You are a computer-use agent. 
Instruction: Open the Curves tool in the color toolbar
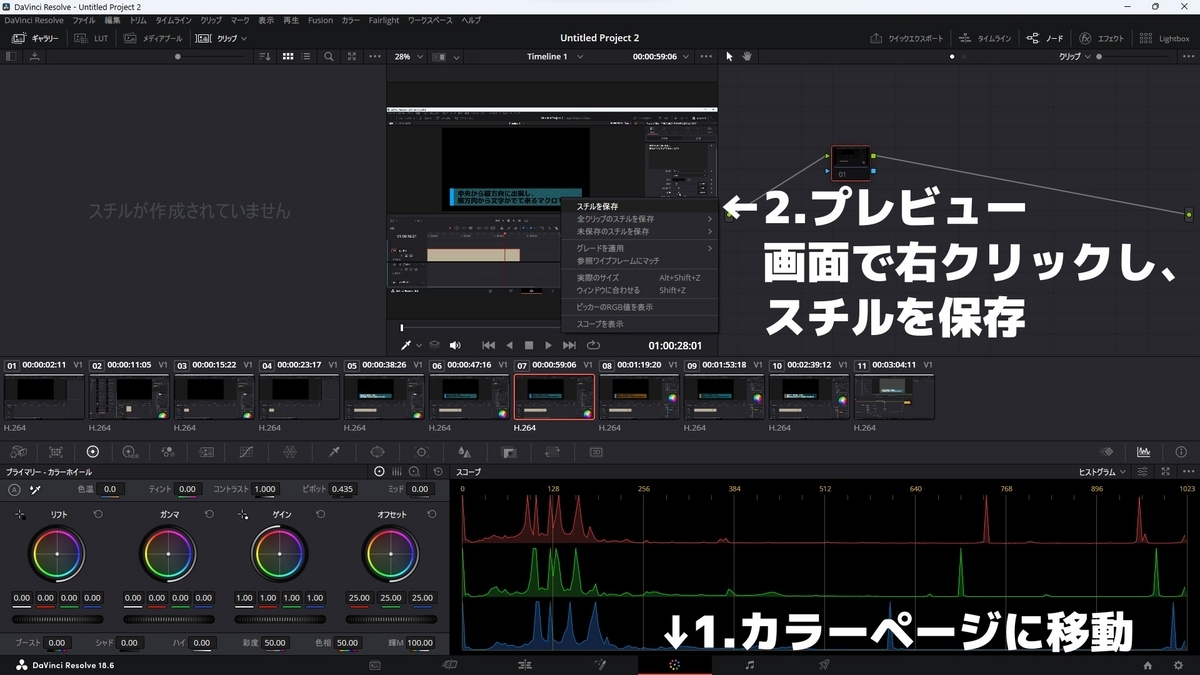(246, 452)
